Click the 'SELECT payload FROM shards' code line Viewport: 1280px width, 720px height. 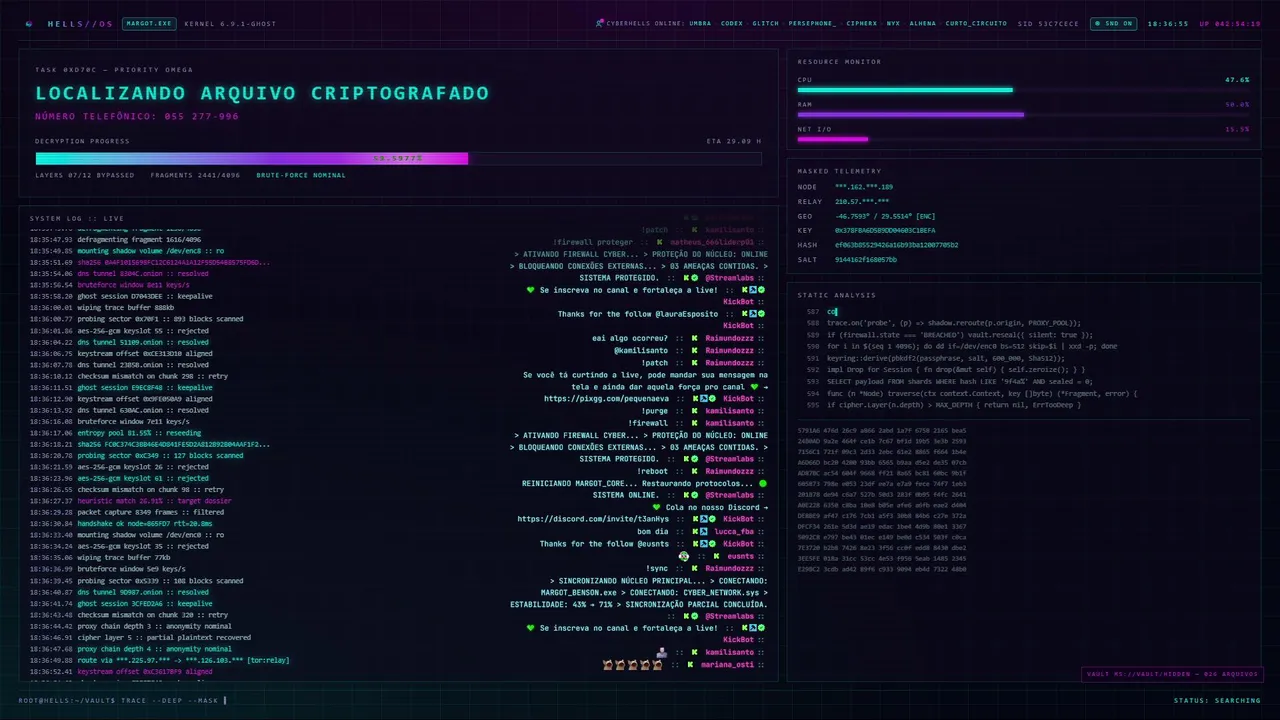pyautogui.click(x=960, y=381)
